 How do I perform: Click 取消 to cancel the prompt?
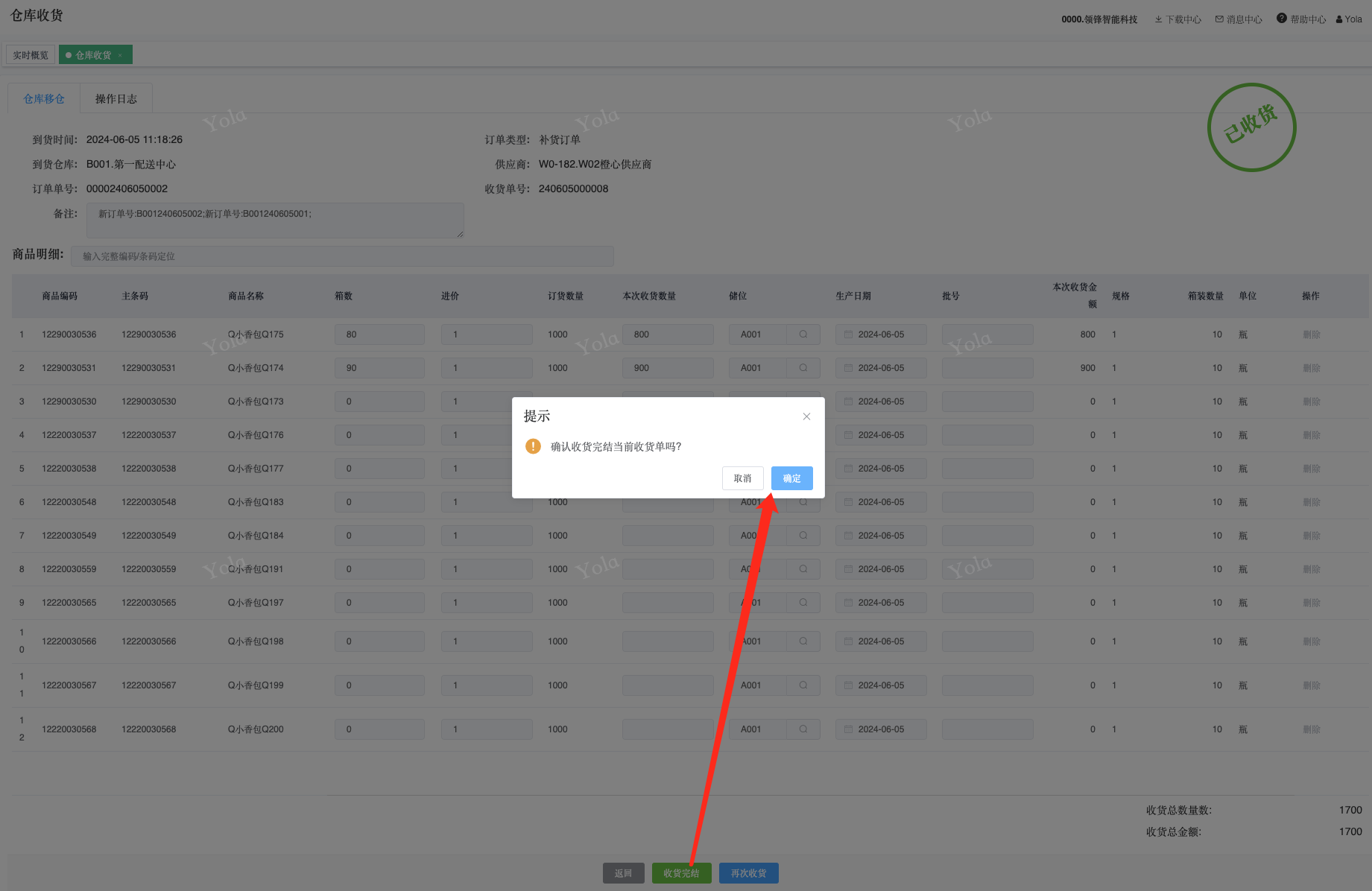[742, 478]
